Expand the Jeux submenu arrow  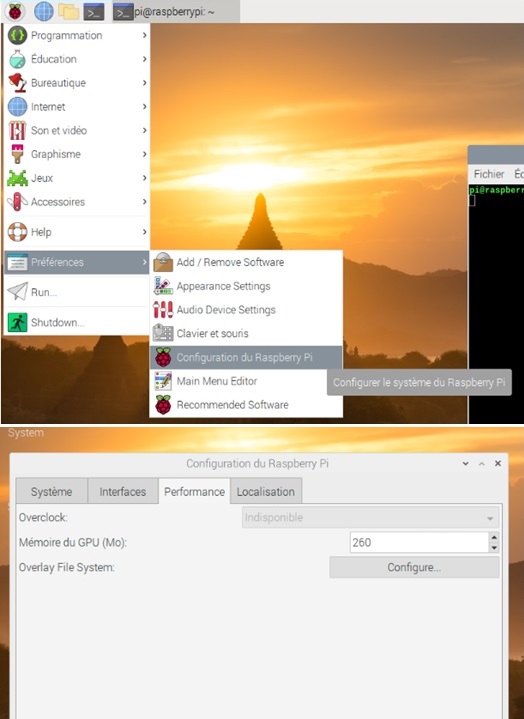point(144,178)
